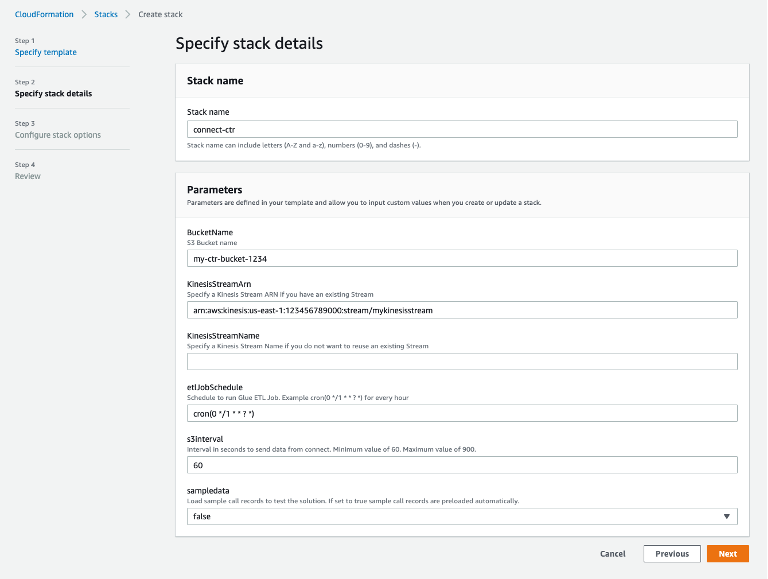This screenshot has height=579, width=768.
Task: Proceed with the orange Next button
Action: point(727,554)
